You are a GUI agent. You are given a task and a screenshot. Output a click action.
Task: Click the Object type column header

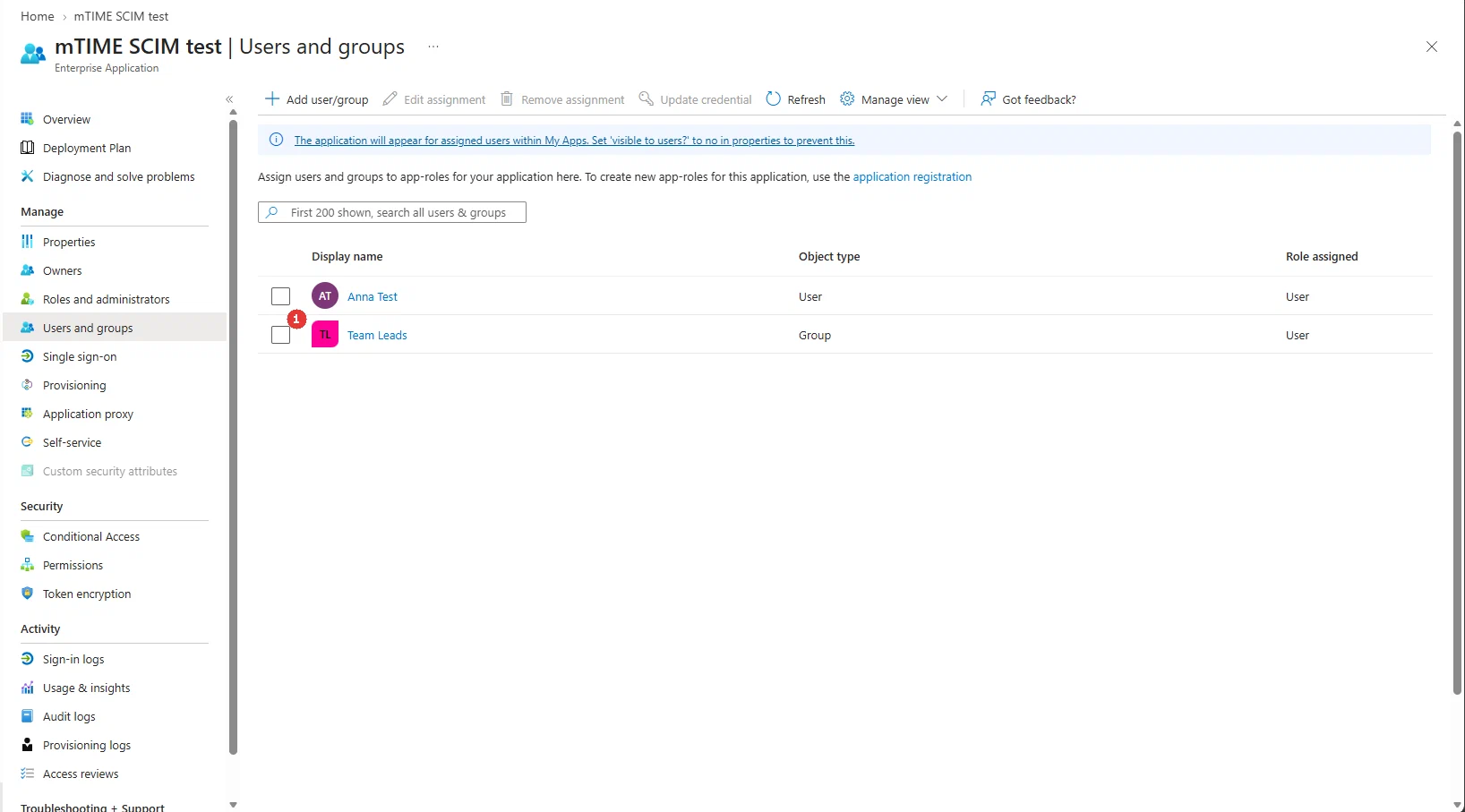click(829, 256)
